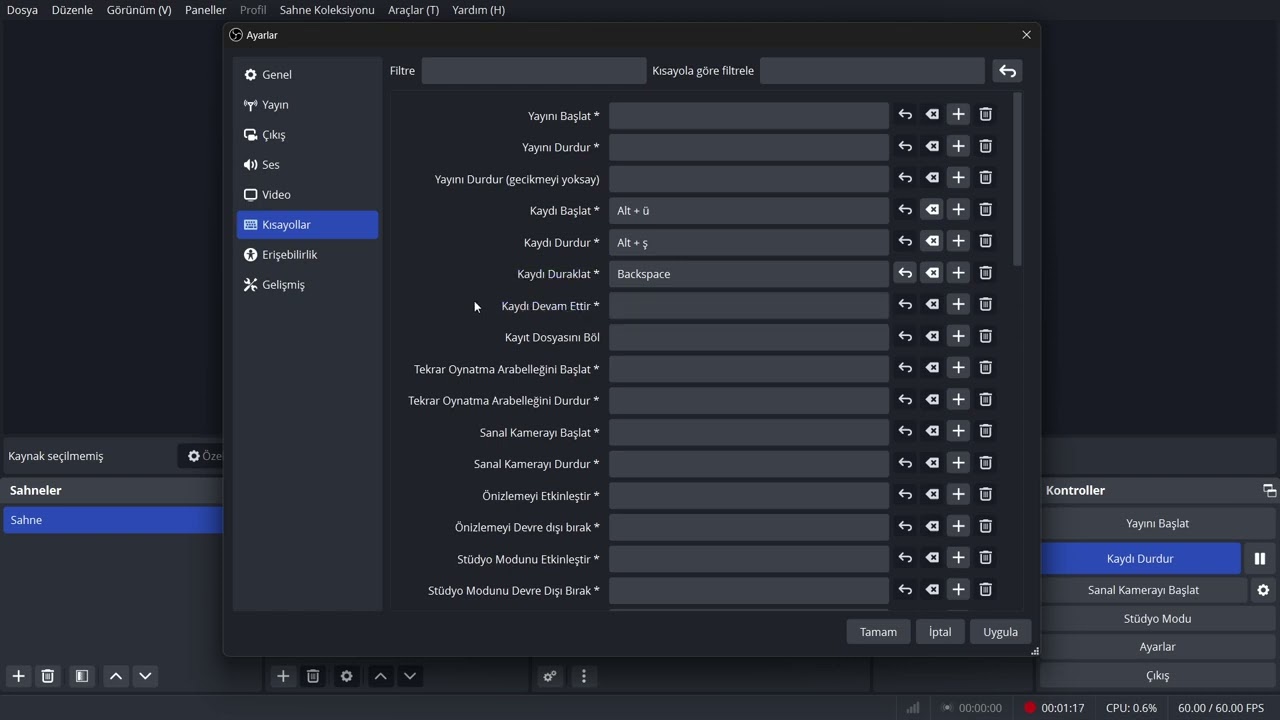Screen dimensions: 1280x720
Task: Open the three-dot audio mixer menu
Action: [584, 676]
